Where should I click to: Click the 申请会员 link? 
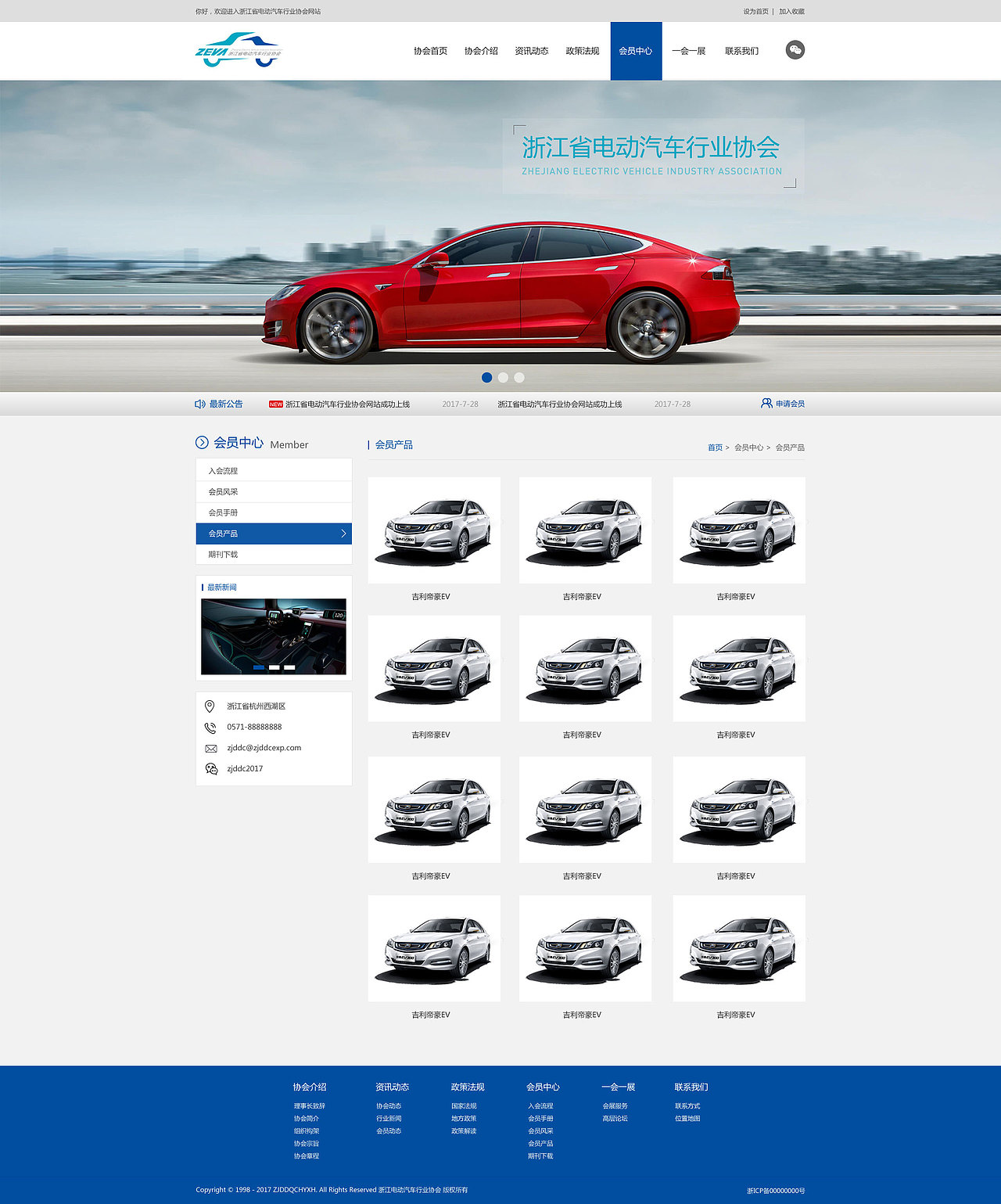790,404
